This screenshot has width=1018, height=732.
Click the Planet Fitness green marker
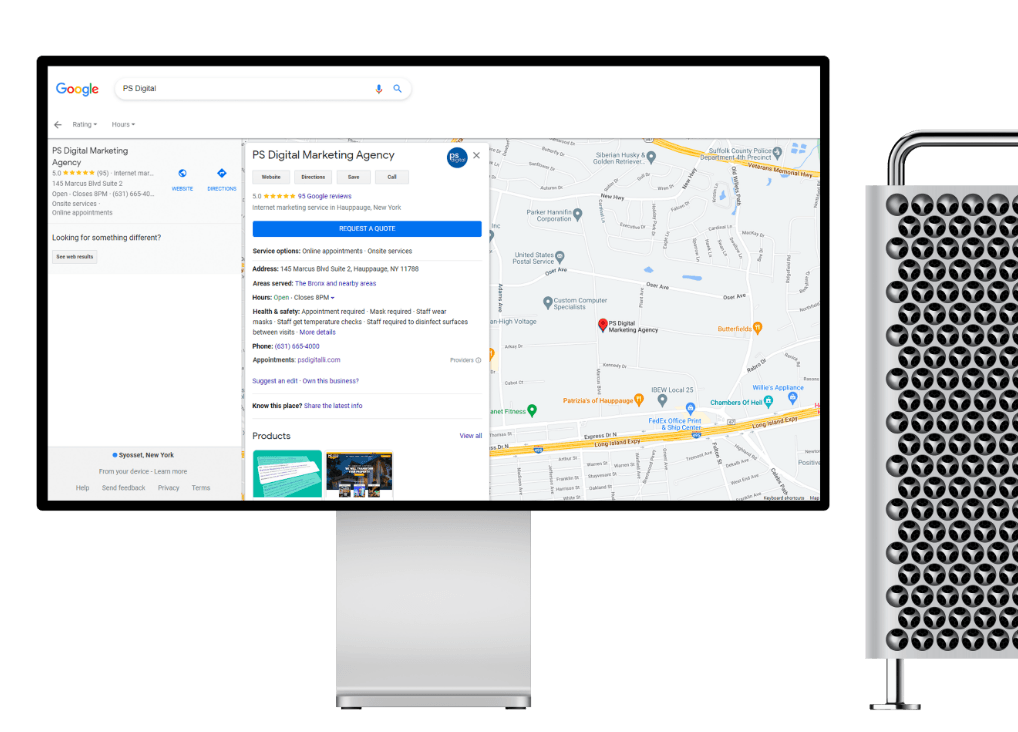[532, 410]
